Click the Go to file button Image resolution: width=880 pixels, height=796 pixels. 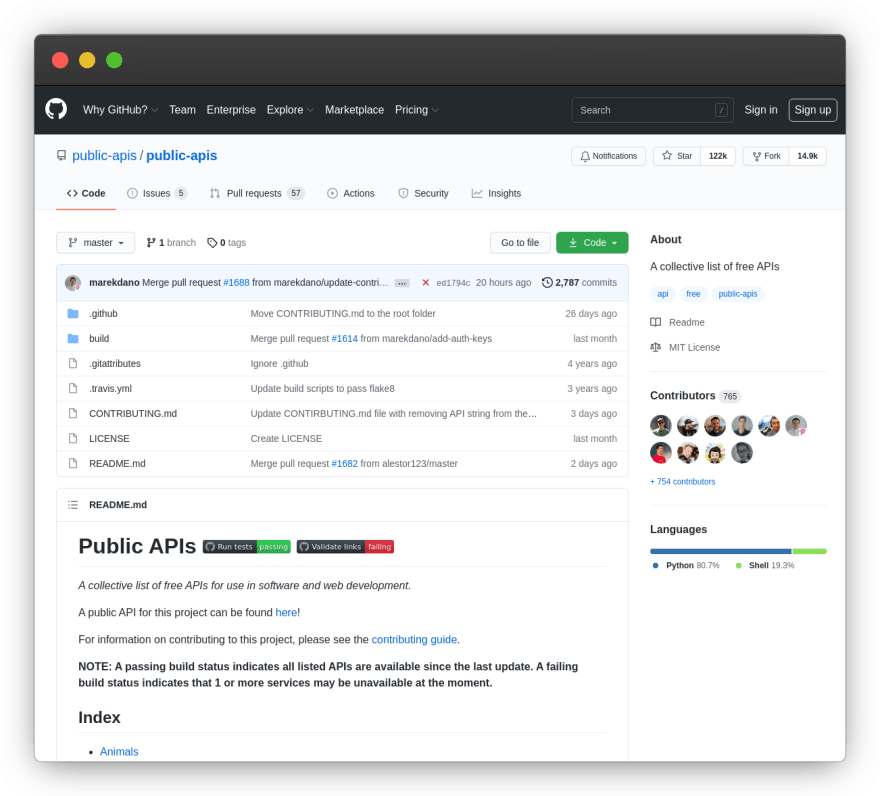pyautogui.click(x=520, y=243)
